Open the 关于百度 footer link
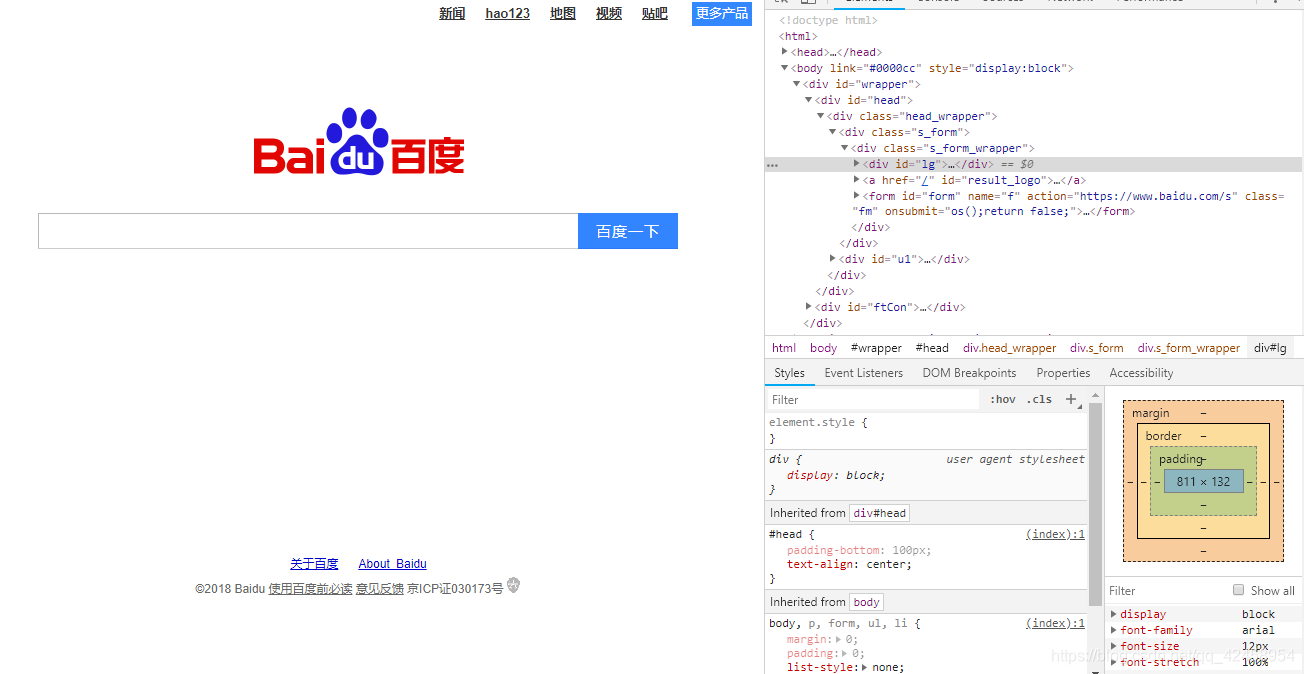This screenshot has height=674, width=1304. pyautogui.click(x=314, y=564)
